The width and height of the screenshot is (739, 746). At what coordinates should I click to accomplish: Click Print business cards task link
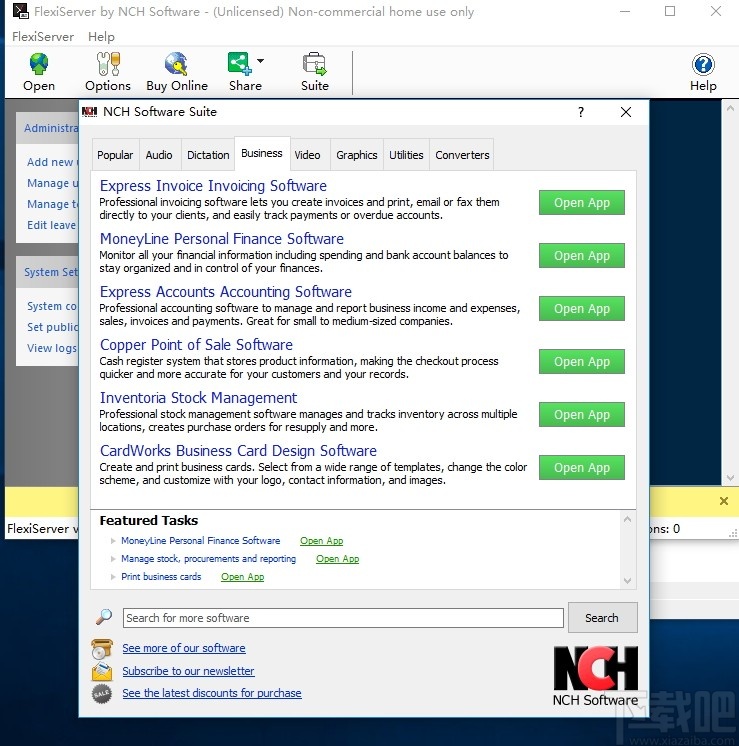(x=161, y=577)
